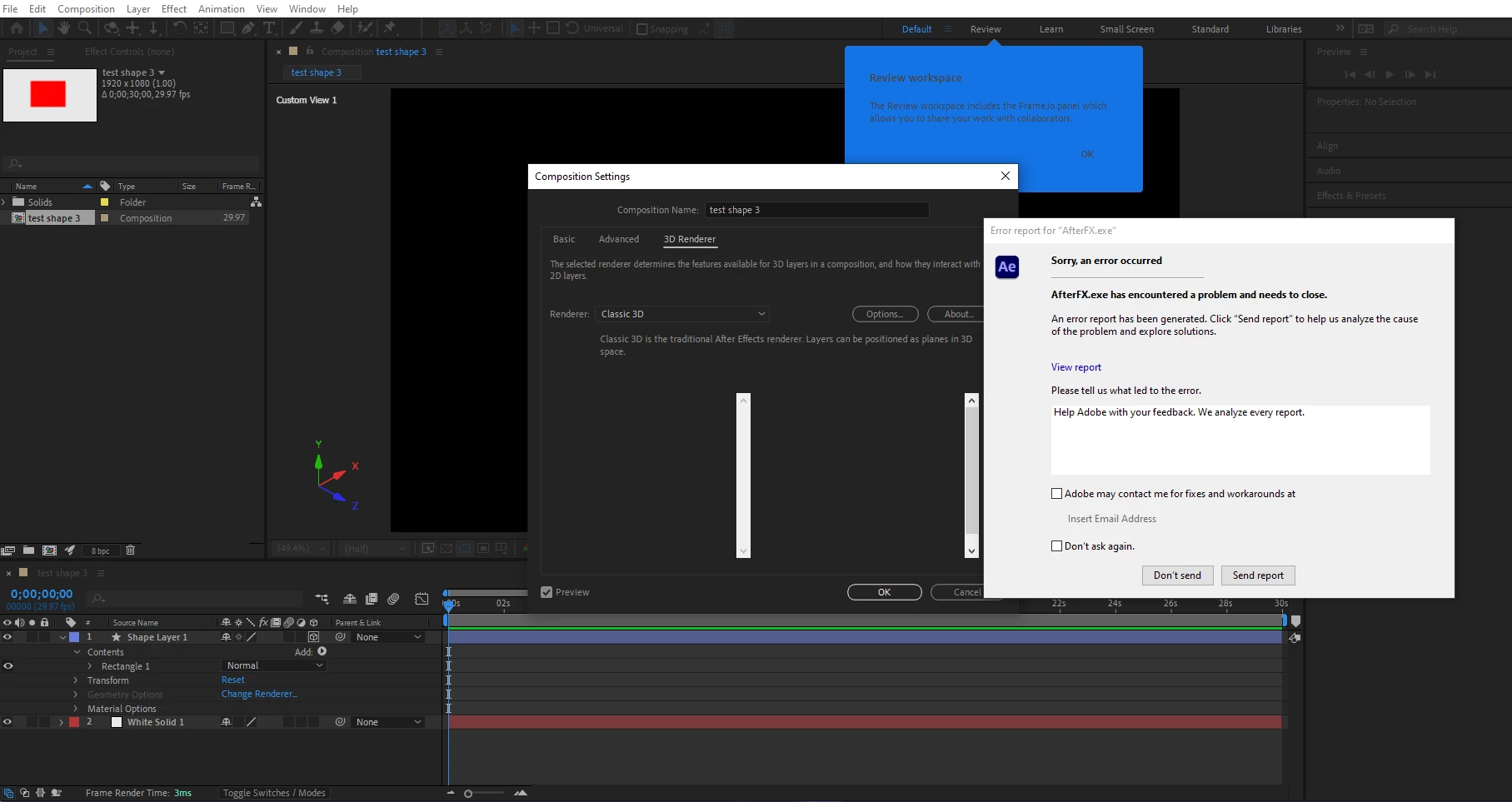Click the Interpret Footage icon in Project panel
The width and height of the screenshot is (1512, 802).
pyautogui.click(x=8, y=550)
